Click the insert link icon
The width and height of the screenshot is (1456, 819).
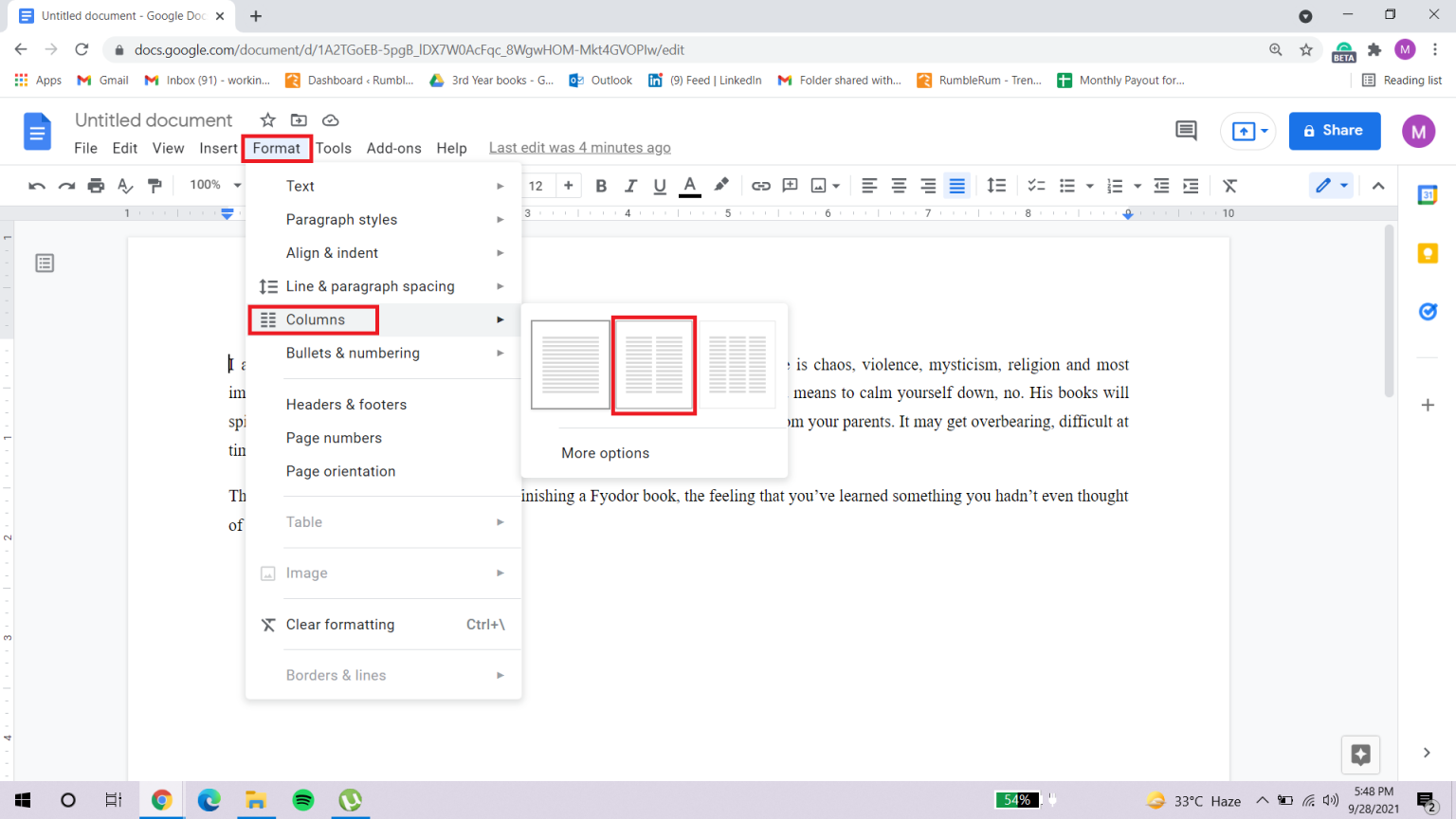pyautogui.click(x=760, y=186)
